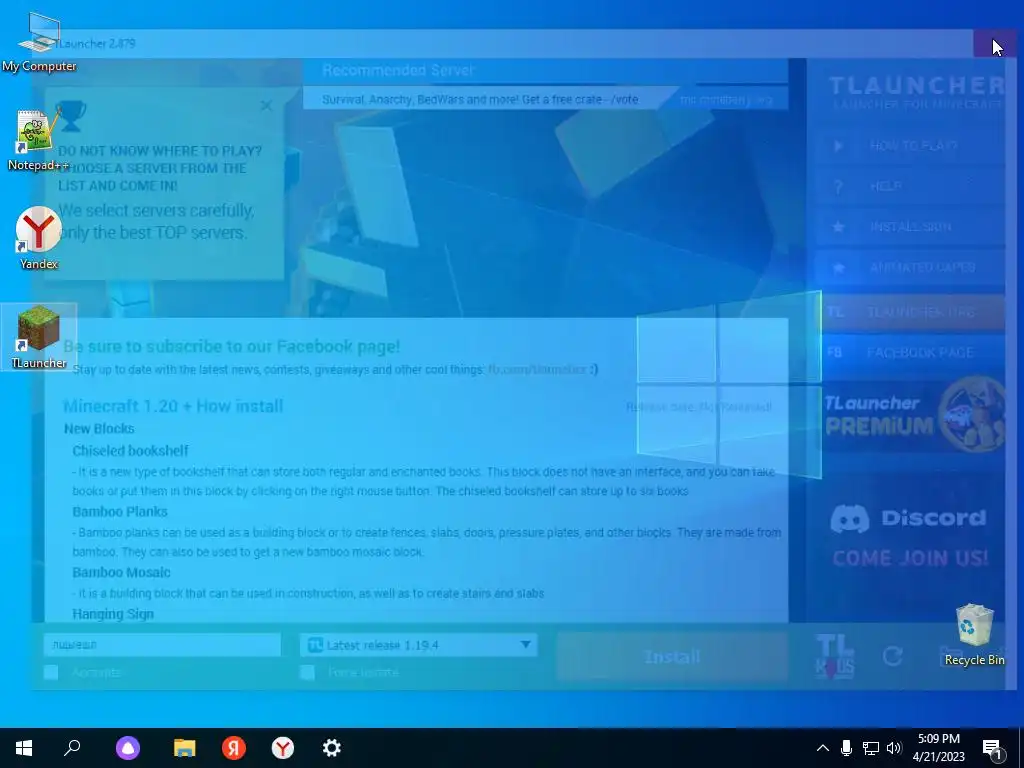Image resolution: width=1024 pixels, height=768 pixels.
Task: Open Settings gear from the taskbar
Action: (x=331, y=748)
